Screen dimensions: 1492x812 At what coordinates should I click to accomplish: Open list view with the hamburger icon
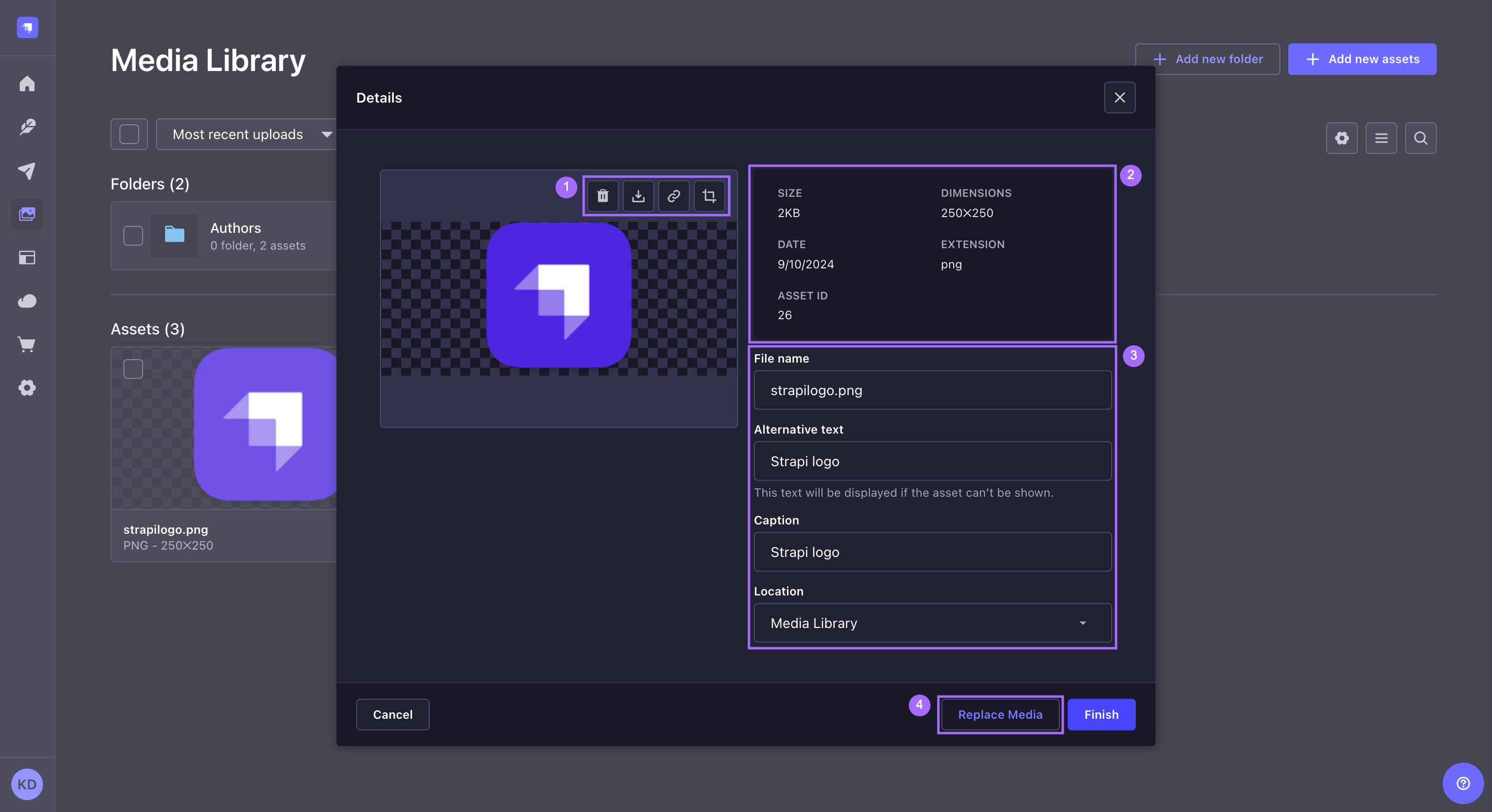pyautogui.click(x=1381, y=138)
